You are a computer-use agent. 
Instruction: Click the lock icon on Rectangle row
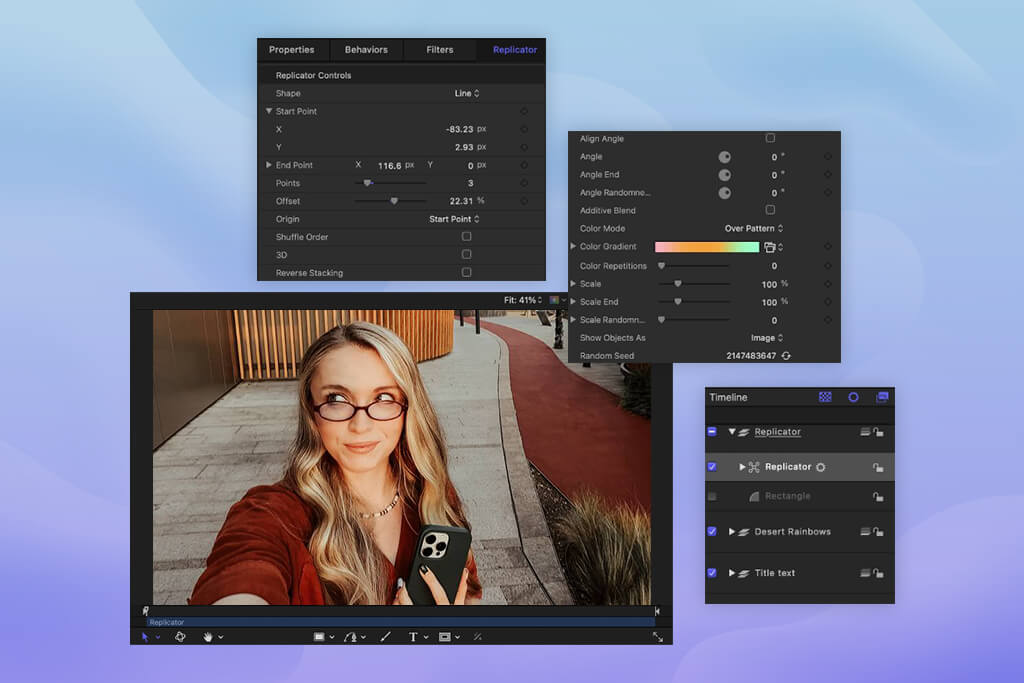878,496
